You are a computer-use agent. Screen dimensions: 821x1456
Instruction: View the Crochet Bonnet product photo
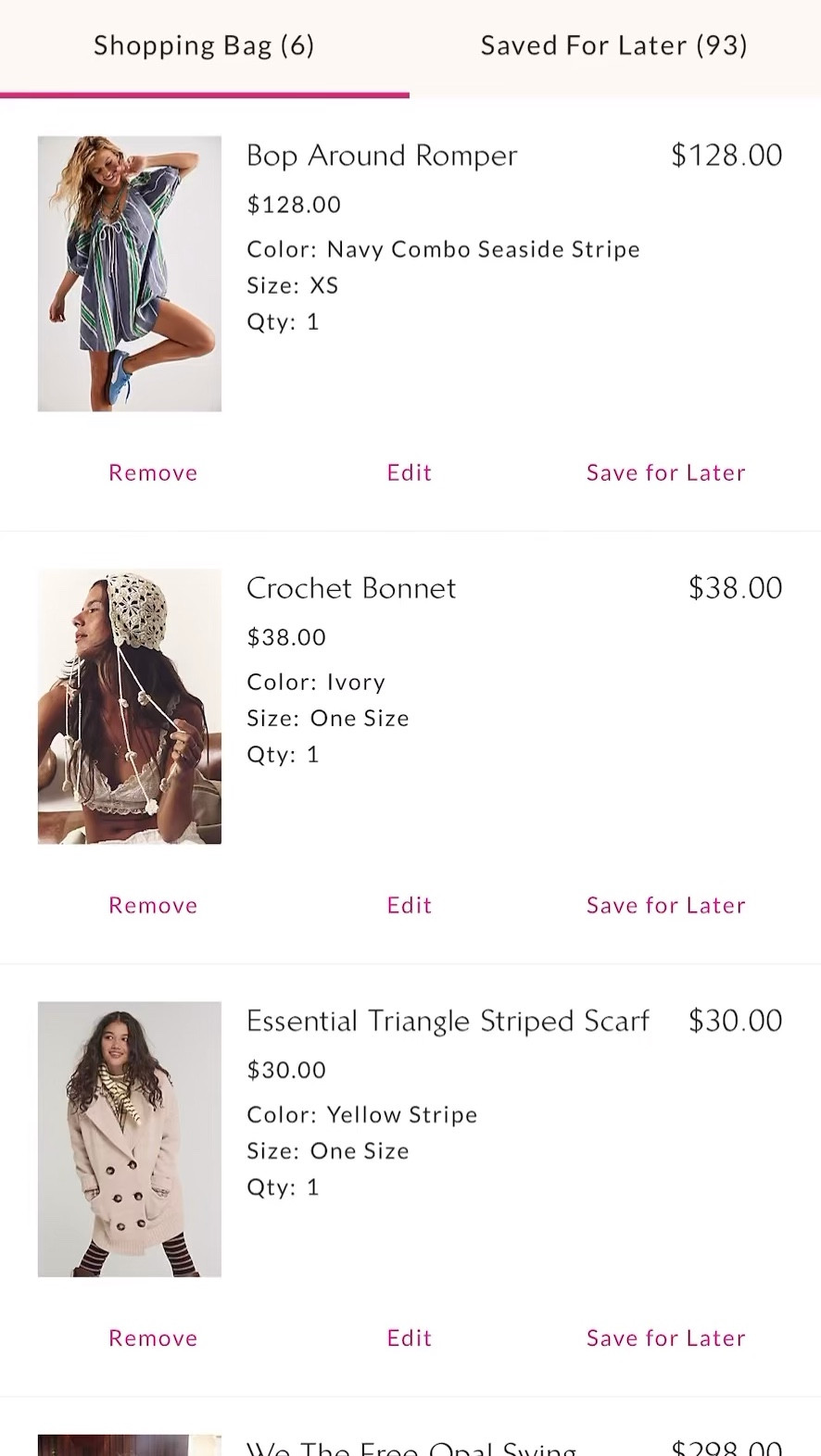(x=129, y=706)
